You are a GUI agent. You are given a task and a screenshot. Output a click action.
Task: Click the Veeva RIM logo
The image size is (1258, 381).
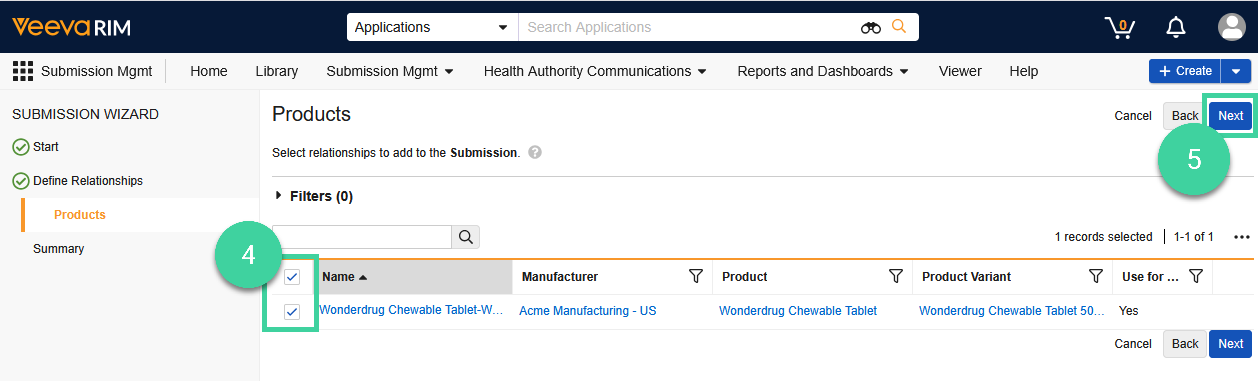pos(71,27)
